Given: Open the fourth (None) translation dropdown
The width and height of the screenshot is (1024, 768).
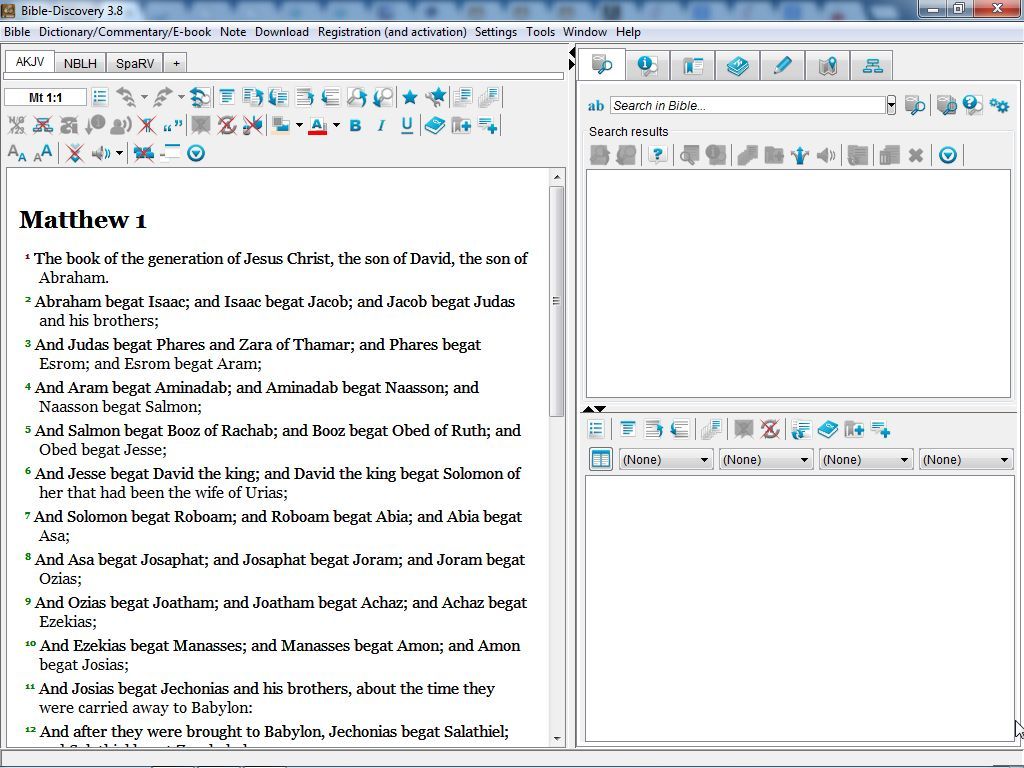Looking at the screenshot, I should pos(965,460).
